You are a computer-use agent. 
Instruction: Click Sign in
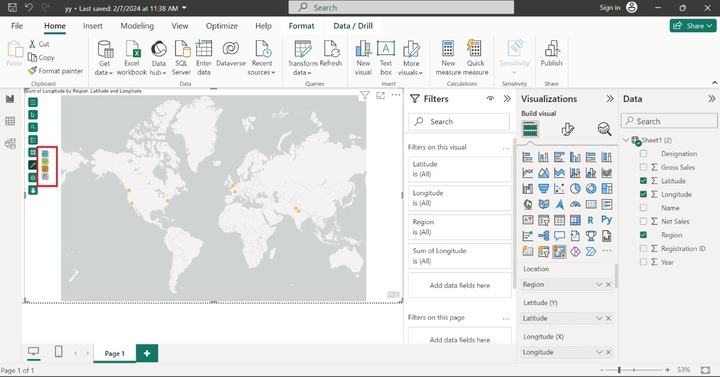[x=610, y=7]
